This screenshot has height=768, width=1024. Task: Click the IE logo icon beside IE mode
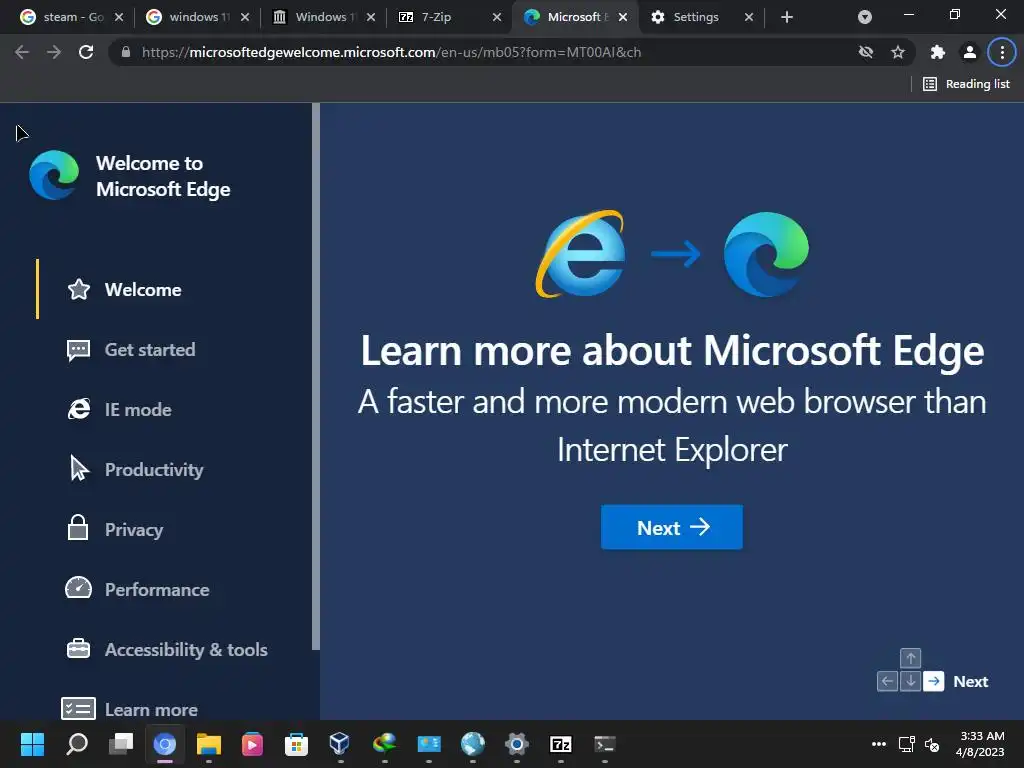pos(79,409)
